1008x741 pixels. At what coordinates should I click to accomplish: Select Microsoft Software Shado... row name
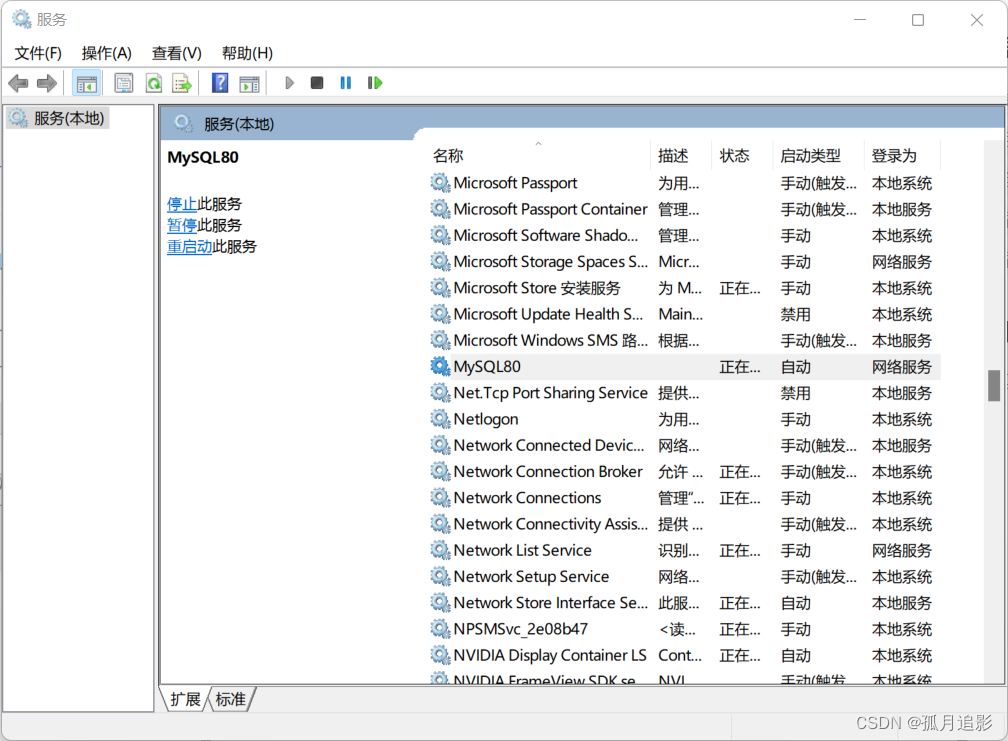coord(546,235)
